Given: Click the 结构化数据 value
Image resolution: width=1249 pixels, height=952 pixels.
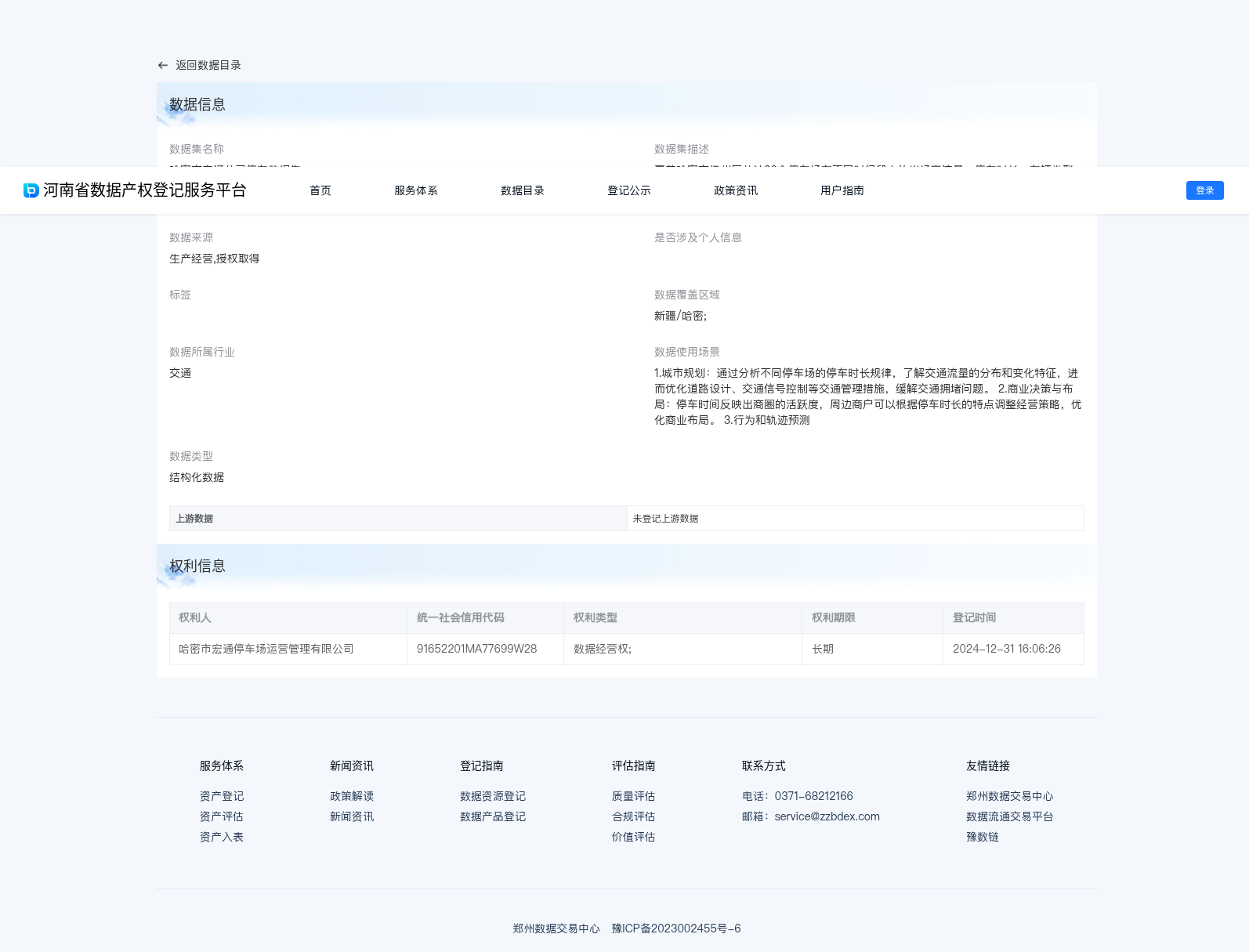Looking at the screenshot, I should (x=197, y=477).
